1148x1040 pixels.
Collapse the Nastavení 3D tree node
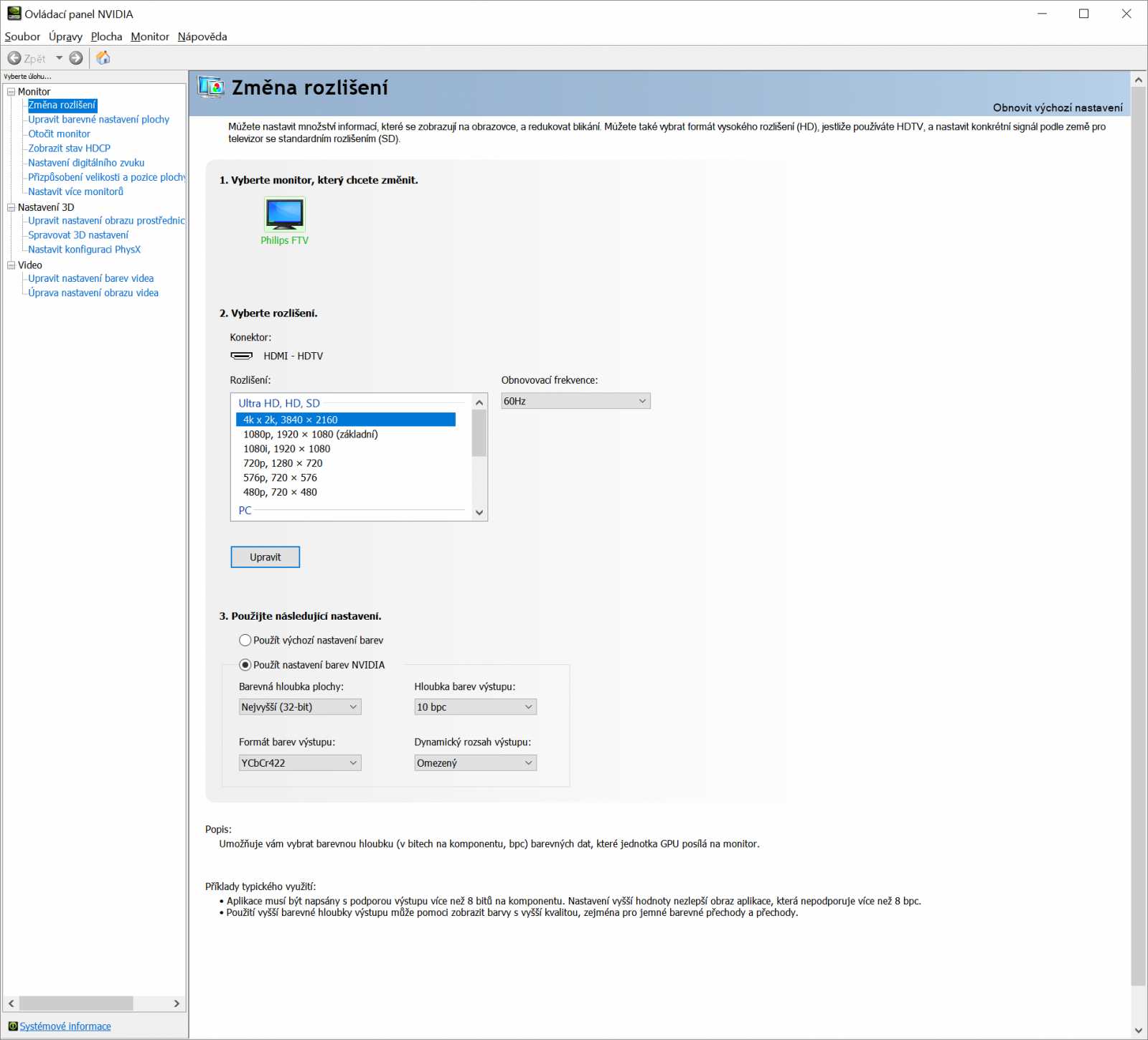click(x=11, y=207)
